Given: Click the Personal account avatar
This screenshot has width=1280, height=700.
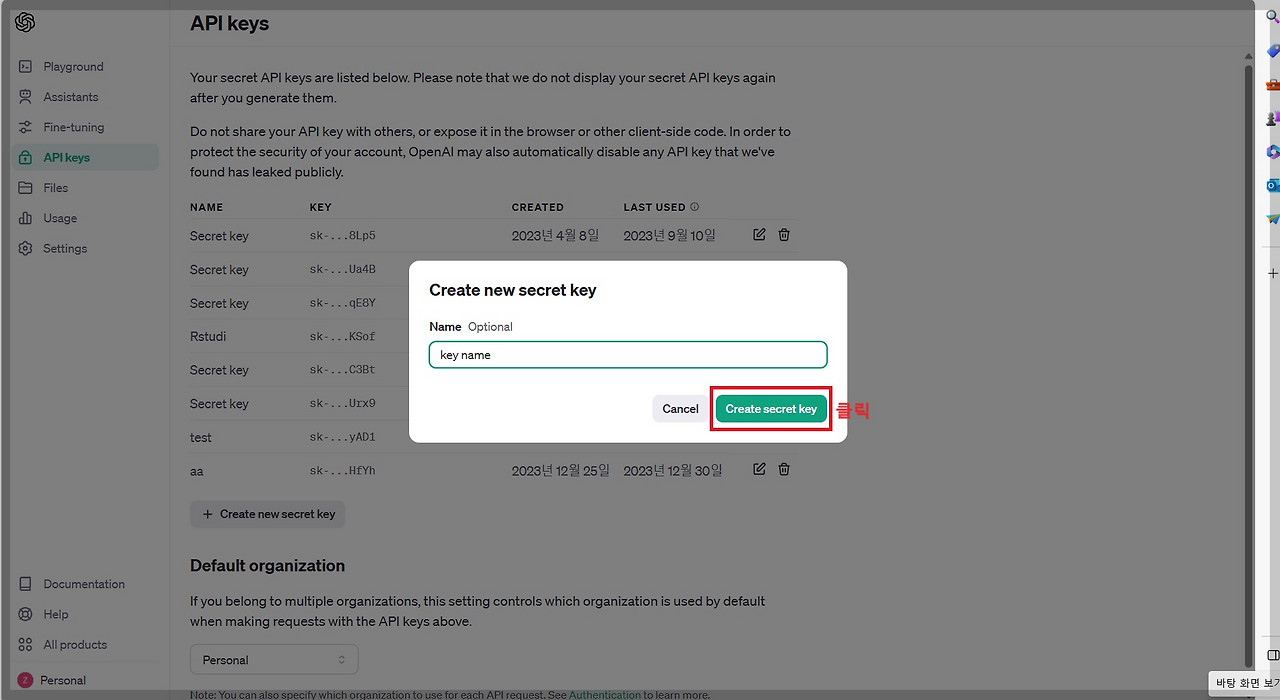Looking at the screenshot, I should coord(25,680).
